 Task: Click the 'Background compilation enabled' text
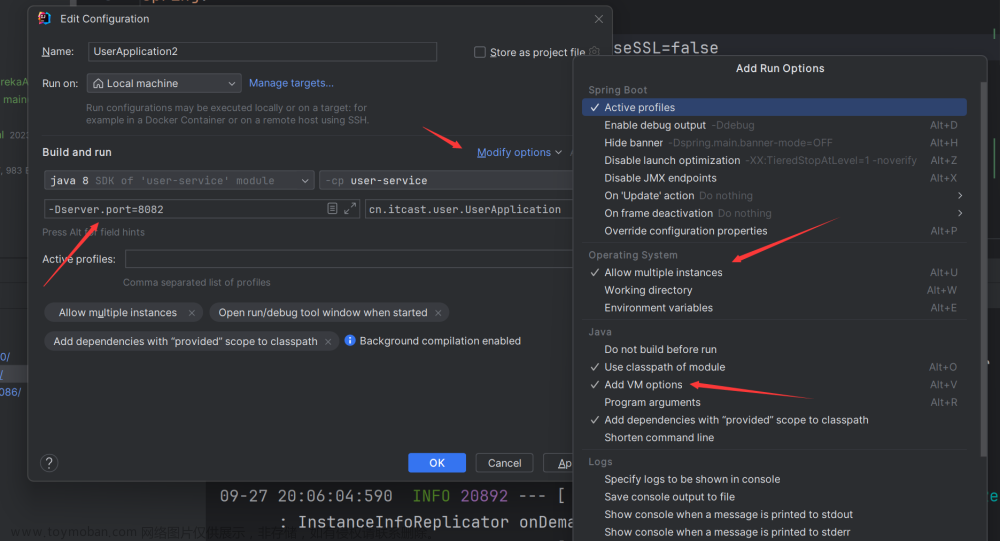[x=440, y=341]
